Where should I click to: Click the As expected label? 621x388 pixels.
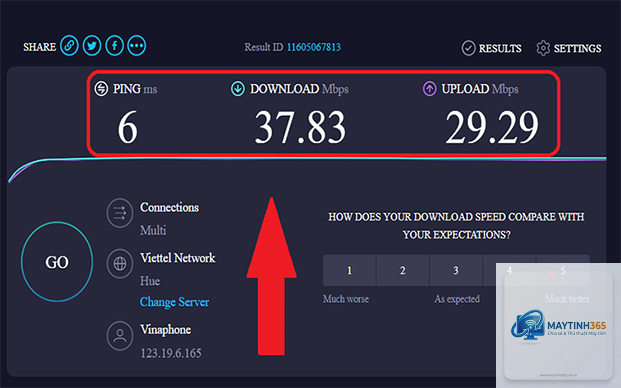coord(457,299)
